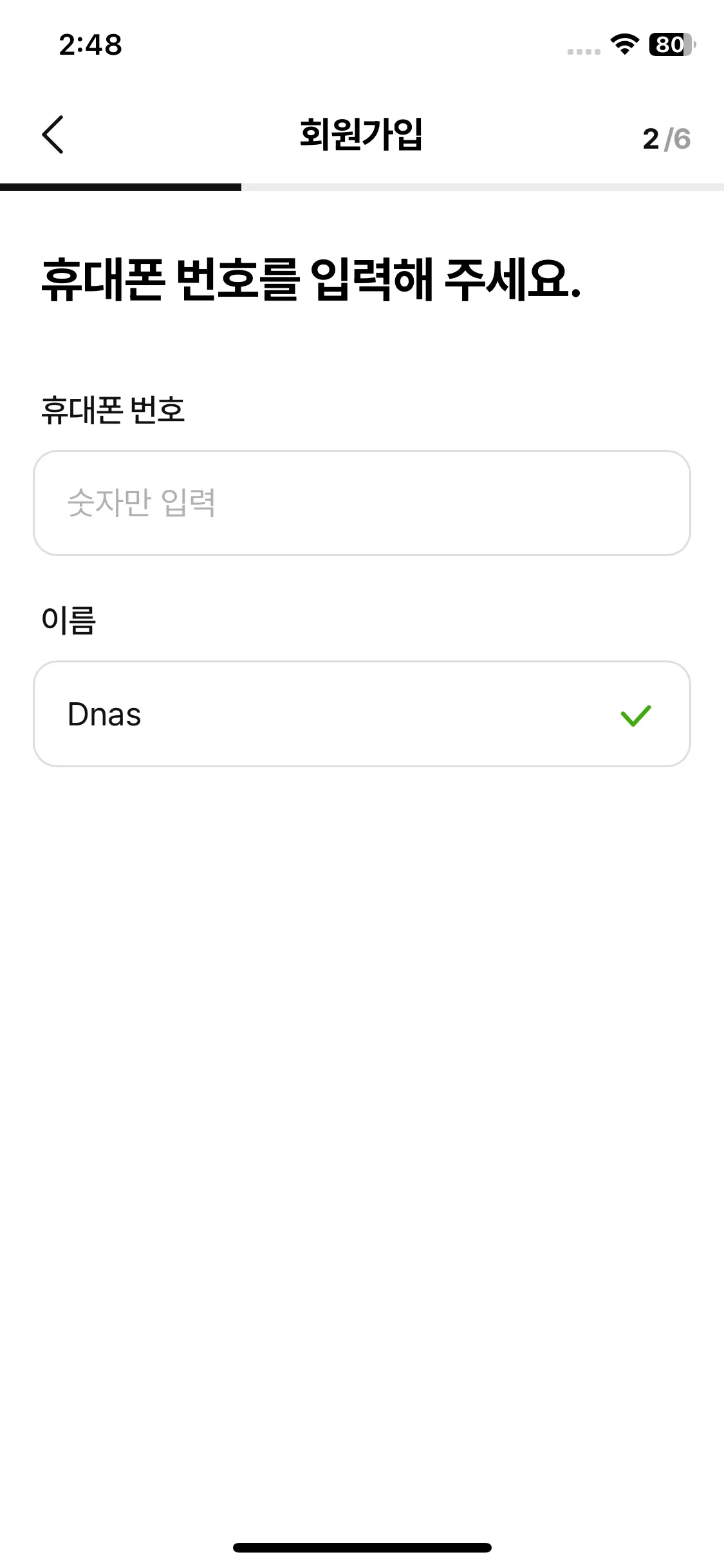Screen dimensions: 724x1568
Task: Tap the 회원가입 header title
Action: [361, 135]
